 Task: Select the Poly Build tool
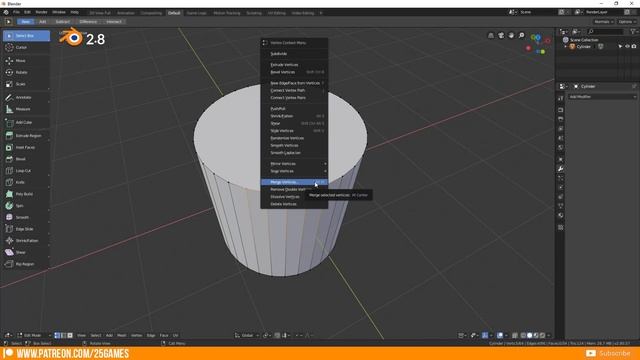27,194
